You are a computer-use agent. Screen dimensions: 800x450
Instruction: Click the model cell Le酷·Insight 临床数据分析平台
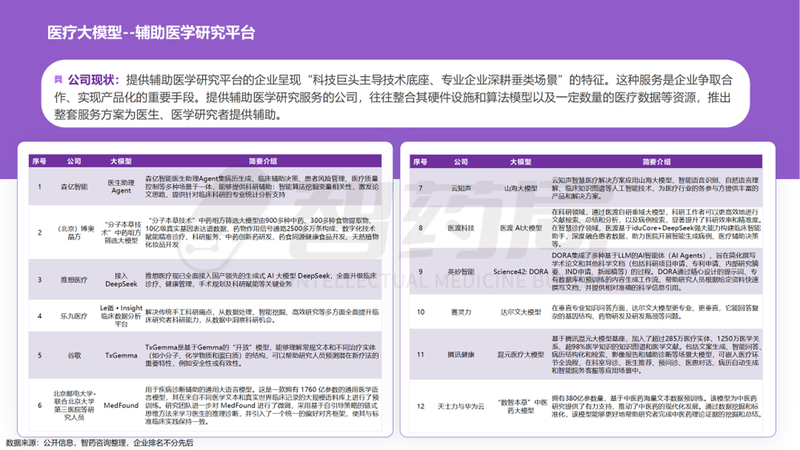(121, 316)
